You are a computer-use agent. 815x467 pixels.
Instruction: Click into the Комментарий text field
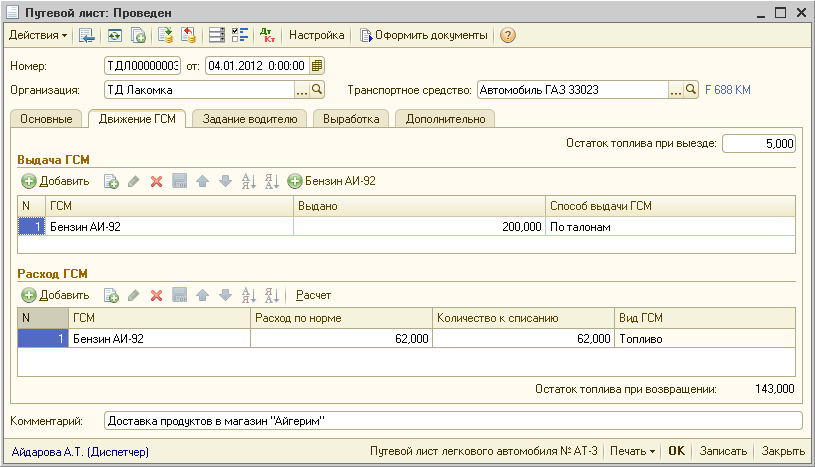(450, 421)
